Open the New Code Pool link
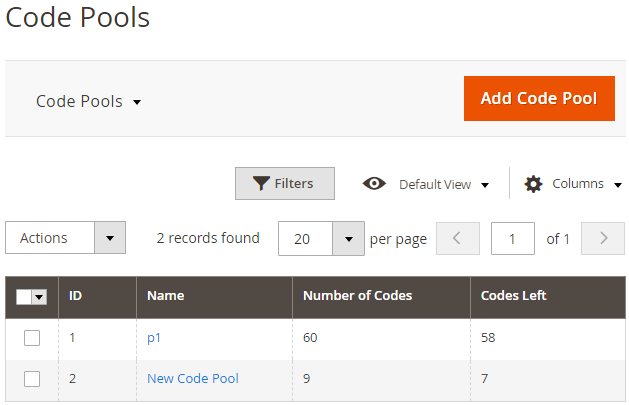Viewport: 629px width, 405px height. (193, 379)
